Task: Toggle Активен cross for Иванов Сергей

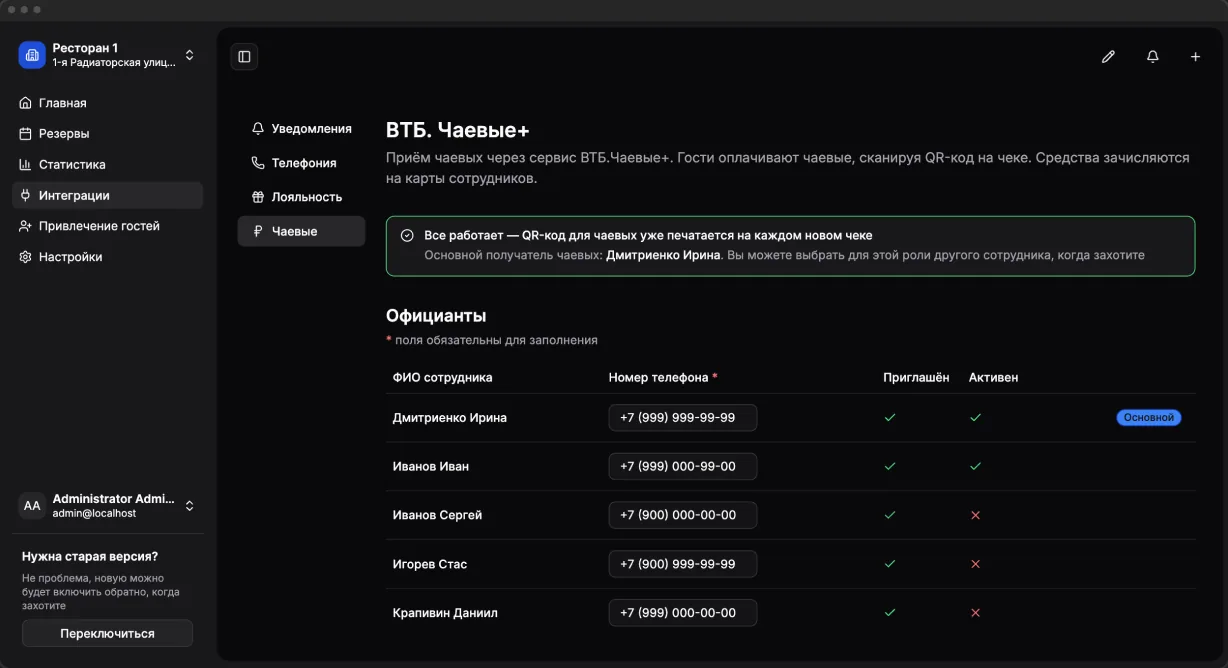Action: [x=976, y=515]
